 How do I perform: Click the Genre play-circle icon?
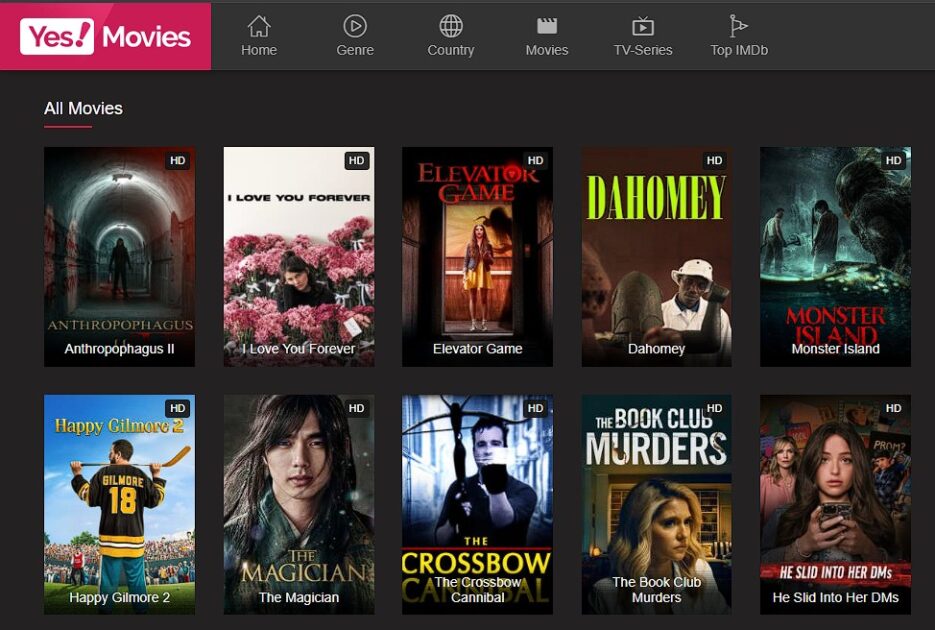point(355,26)
